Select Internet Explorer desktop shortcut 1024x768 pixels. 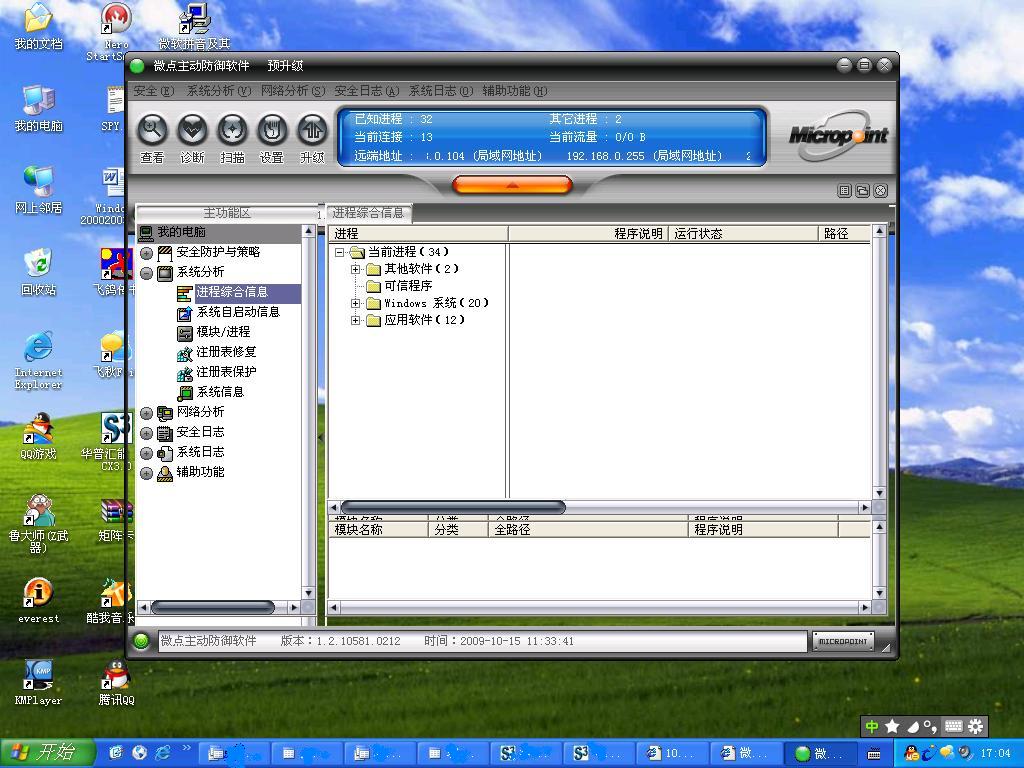(39, 360)
